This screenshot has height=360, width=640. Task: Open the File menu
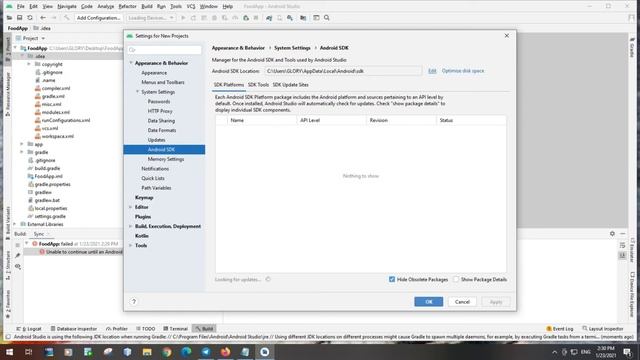tap(20, 7)
